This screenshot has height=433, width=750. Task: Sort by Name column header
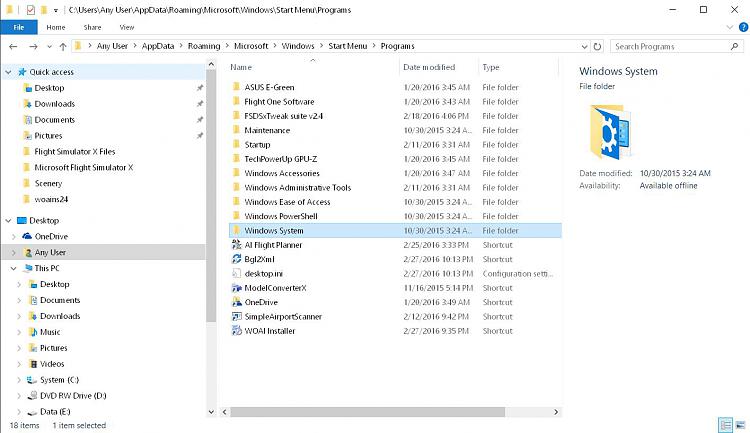(313, 67)
